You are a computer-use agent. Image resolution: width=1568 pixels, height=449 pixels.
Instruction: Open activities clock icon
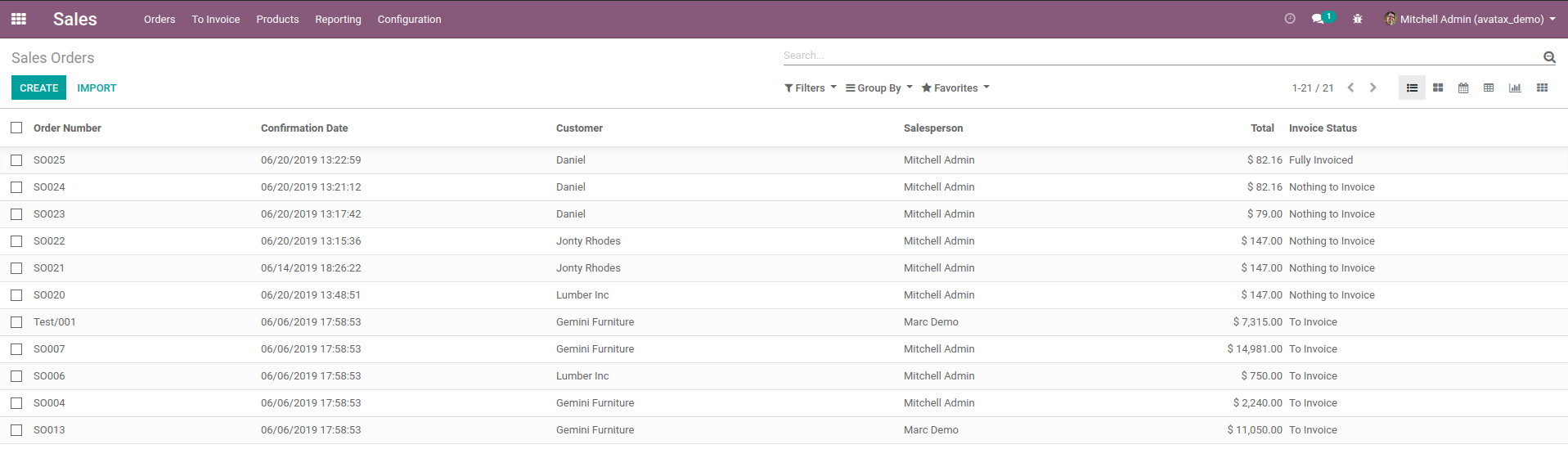1290,19
